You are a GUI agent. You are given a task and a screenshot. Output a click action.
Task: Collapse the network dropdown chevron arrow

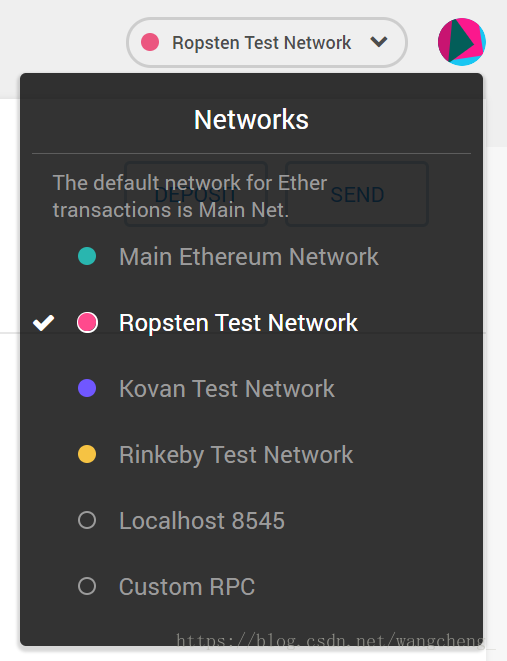[378, 42]
